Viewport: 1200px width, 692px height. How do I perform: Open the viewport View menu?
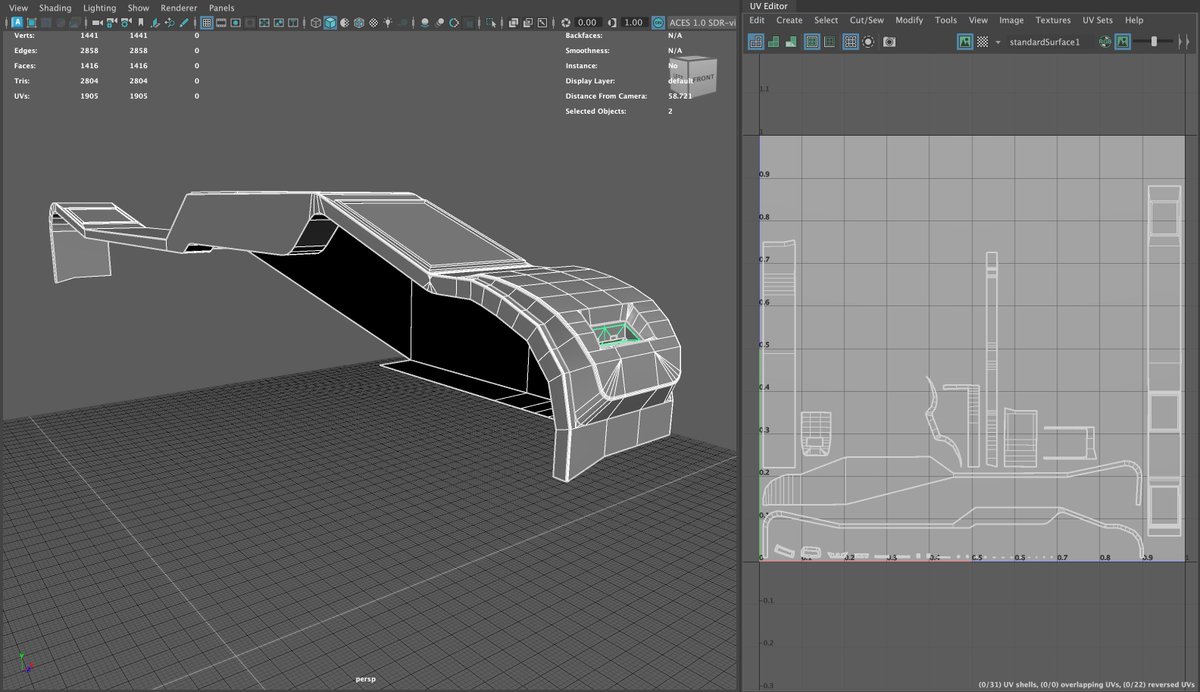click(x=18, y=7)
